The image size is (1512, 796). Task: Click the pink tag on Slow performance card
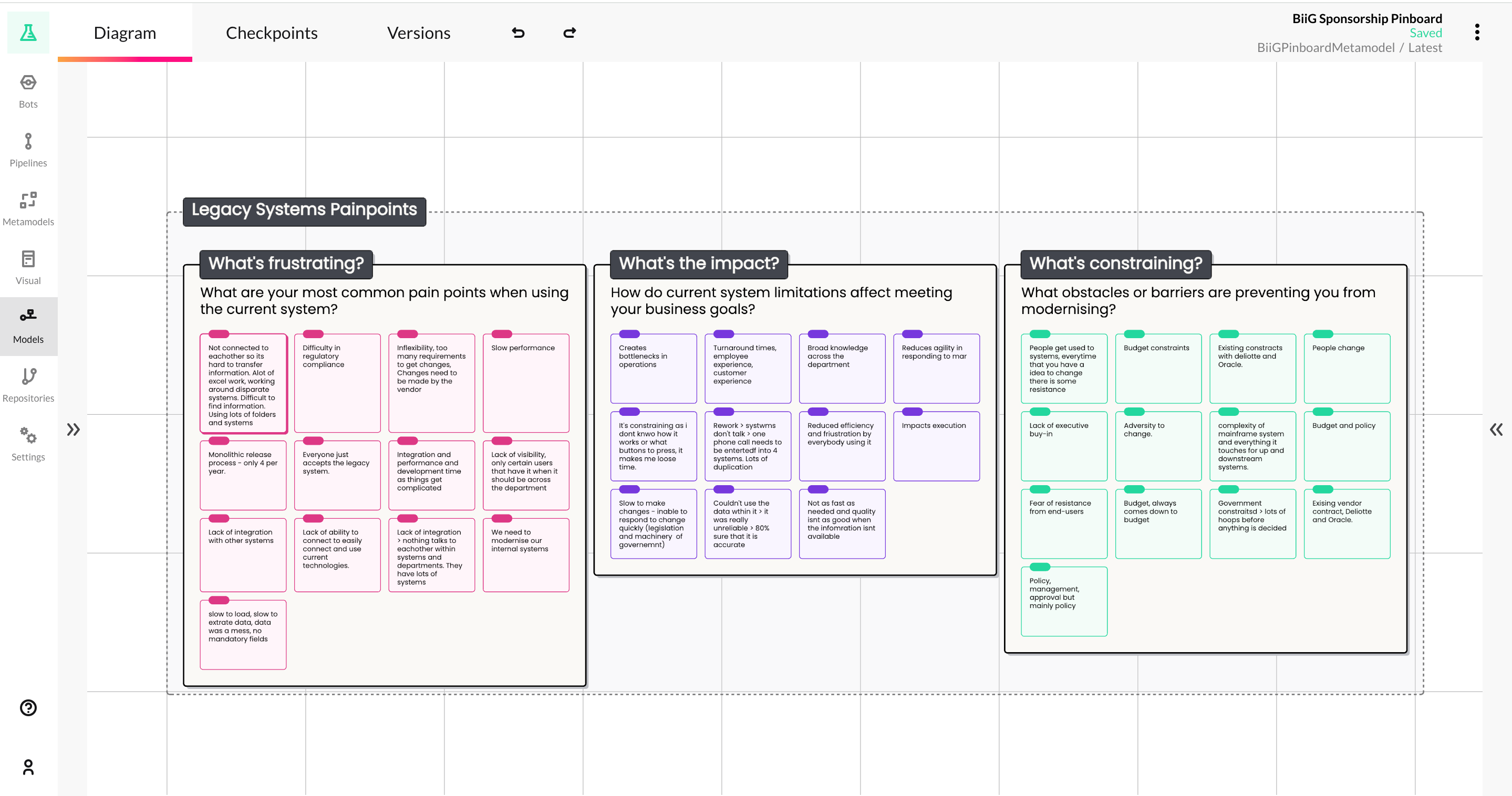501,334
